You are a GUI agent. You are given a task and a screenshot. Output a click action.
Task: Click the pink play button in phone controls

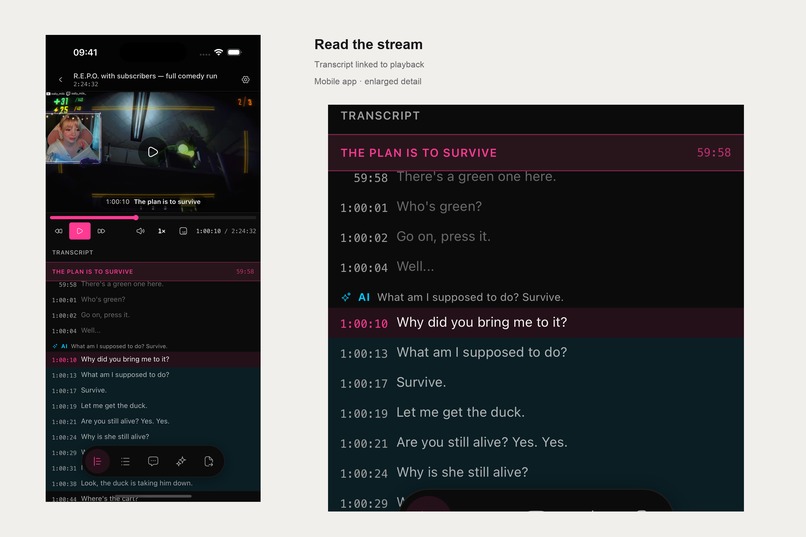pos(80,231)
